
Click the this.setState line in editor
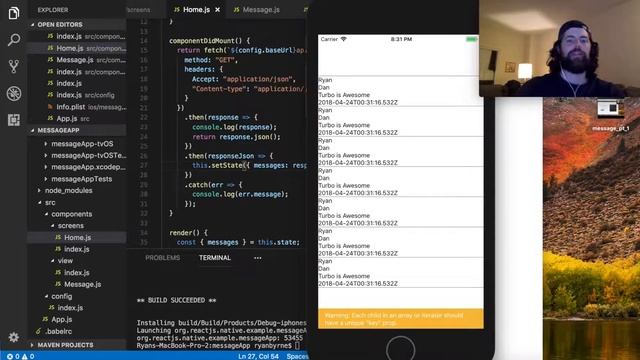tap(249, 166)
